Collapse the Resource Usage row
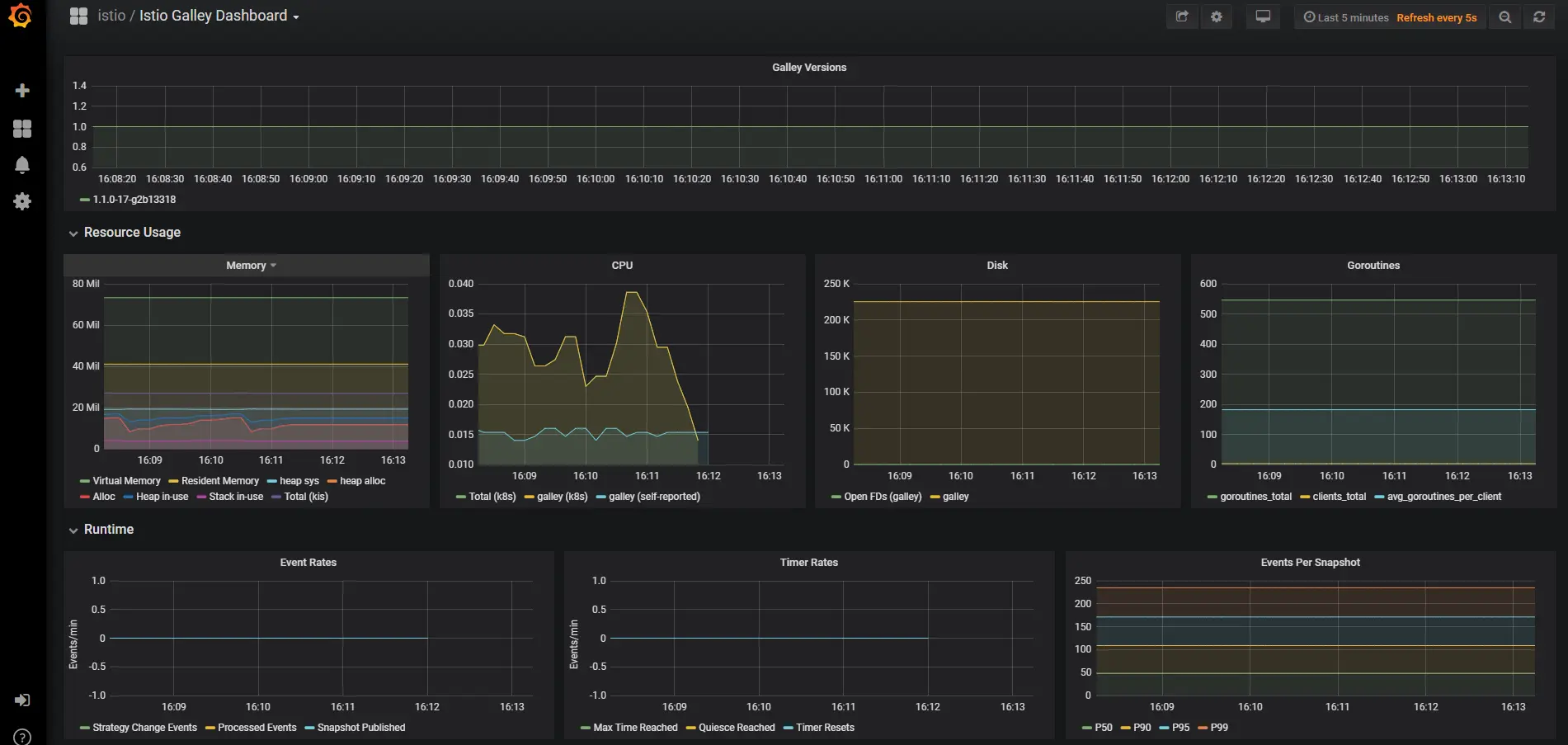Image resolution: width=1568 pixels, height=745 pixels. [73, 233]
